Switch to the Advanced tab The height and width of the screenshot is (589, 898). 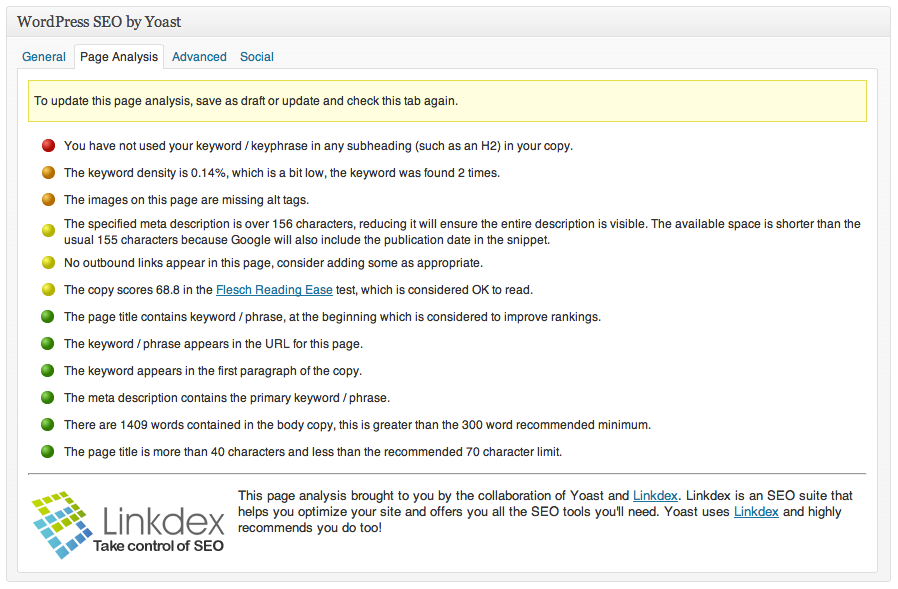coord(199,57)
